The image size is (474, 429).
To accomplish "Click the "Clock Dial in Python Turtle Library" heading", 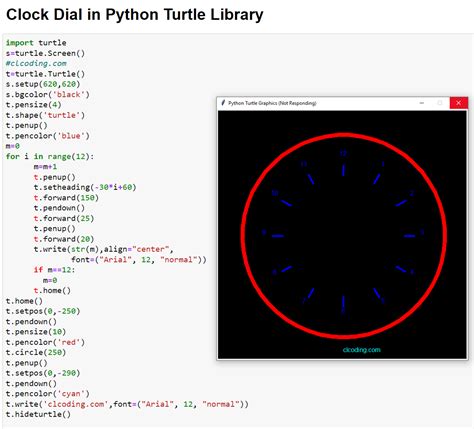I will click(135, 15).
